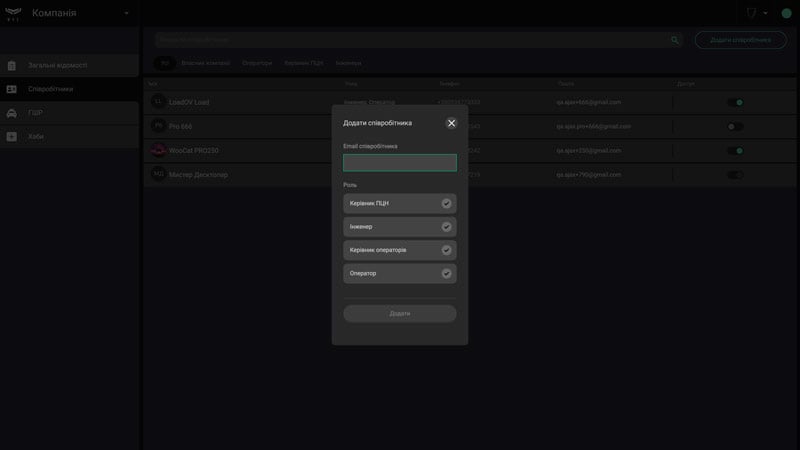Click email qa.ajax+666@gmail.com
Image resolution: width=800 pixels, height=450 pixels.
[589, 102]
